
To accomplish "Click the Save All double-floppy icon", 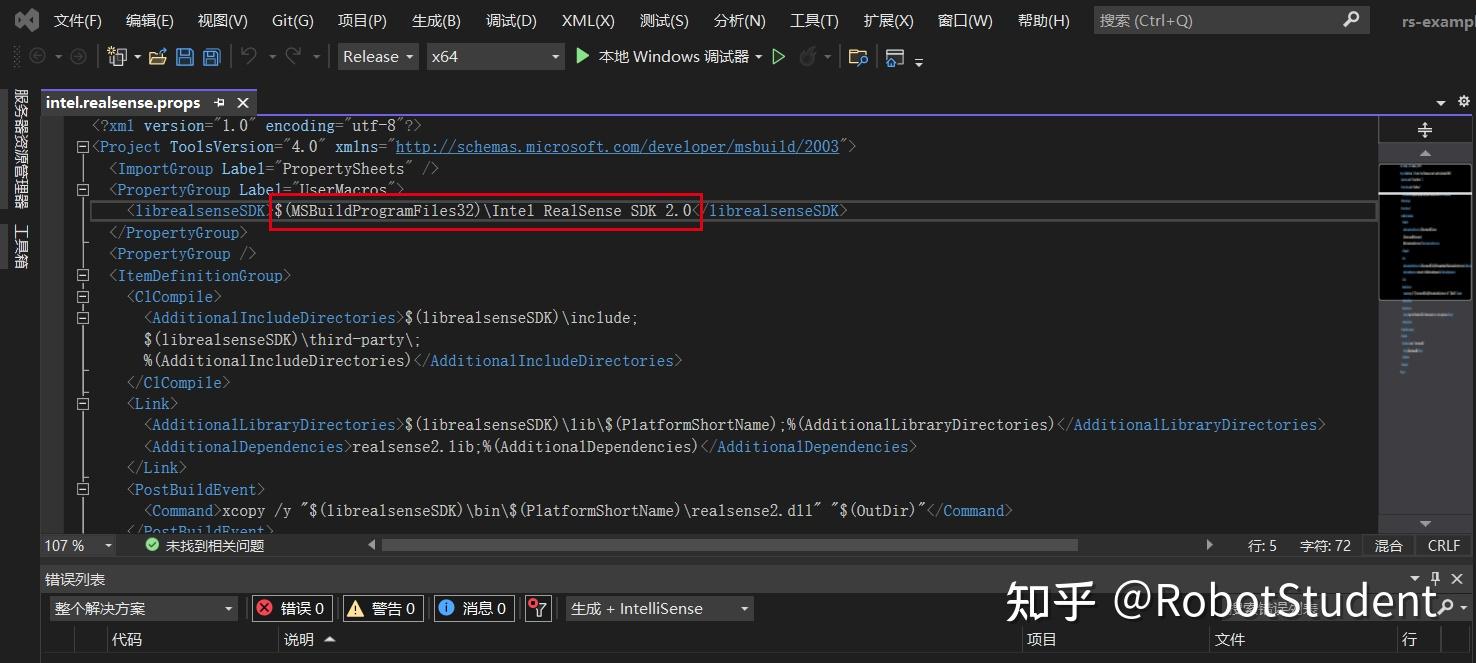I will (x=212, y=57).
